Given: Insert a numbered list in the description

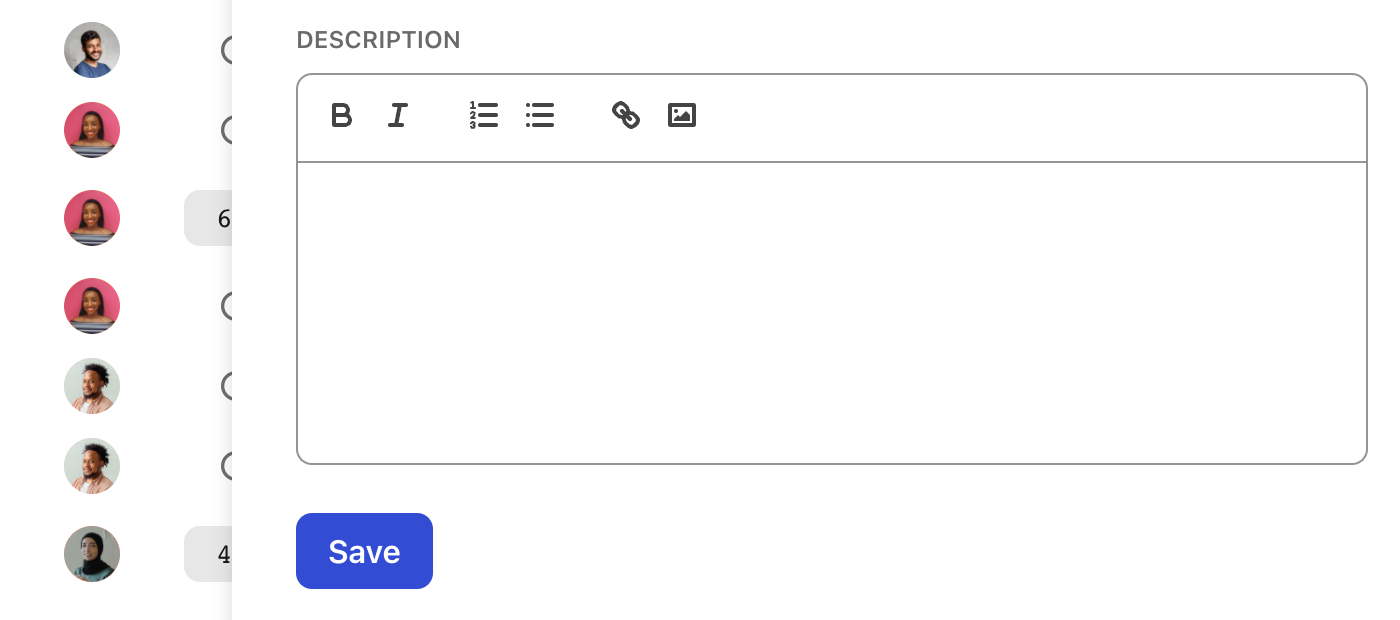Looking at the screenshot, I should click(x=484, y=116).
